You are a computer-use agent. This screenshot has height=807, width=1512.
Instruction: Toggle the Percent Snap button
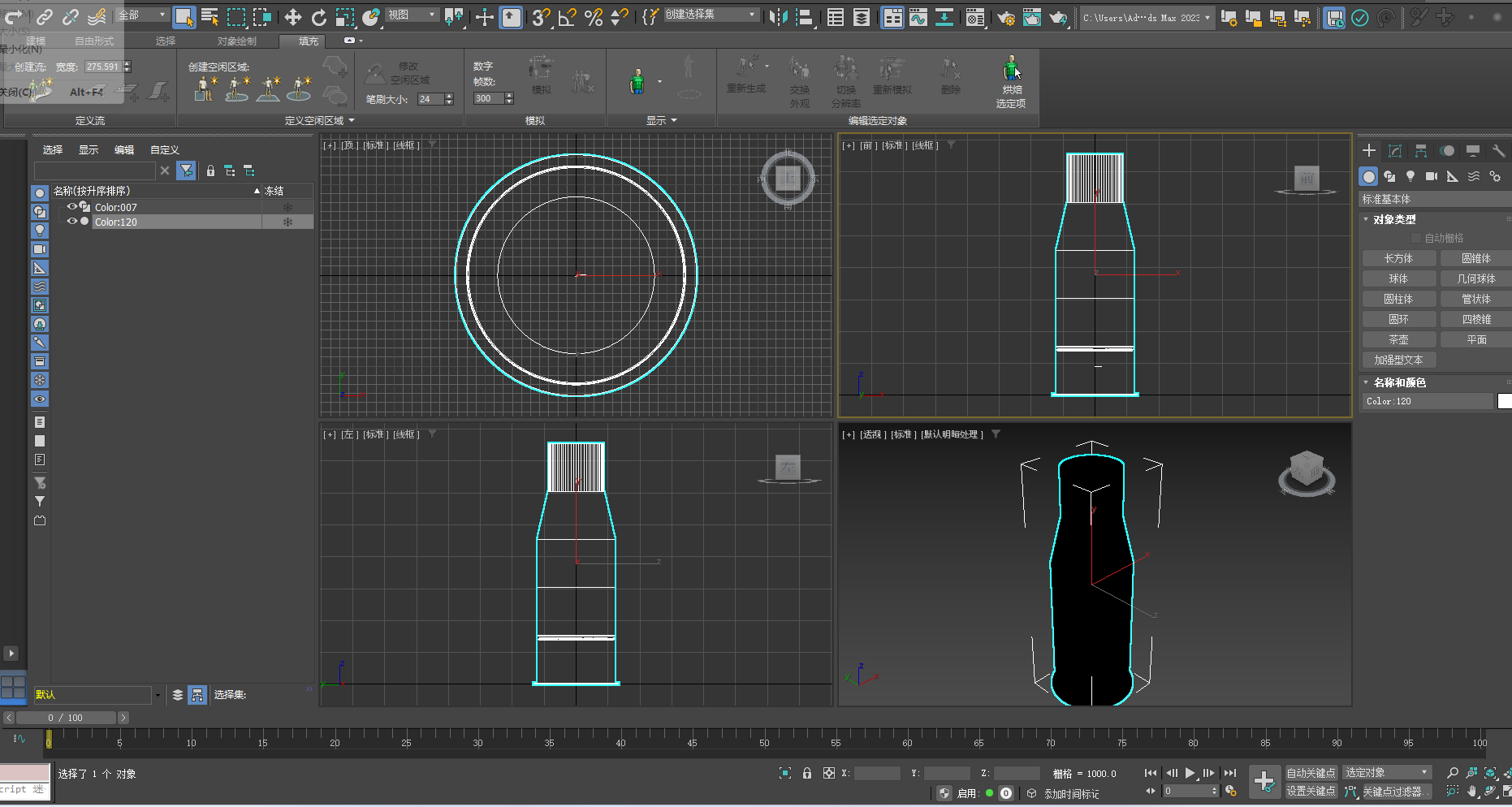[x=594, y=17]
